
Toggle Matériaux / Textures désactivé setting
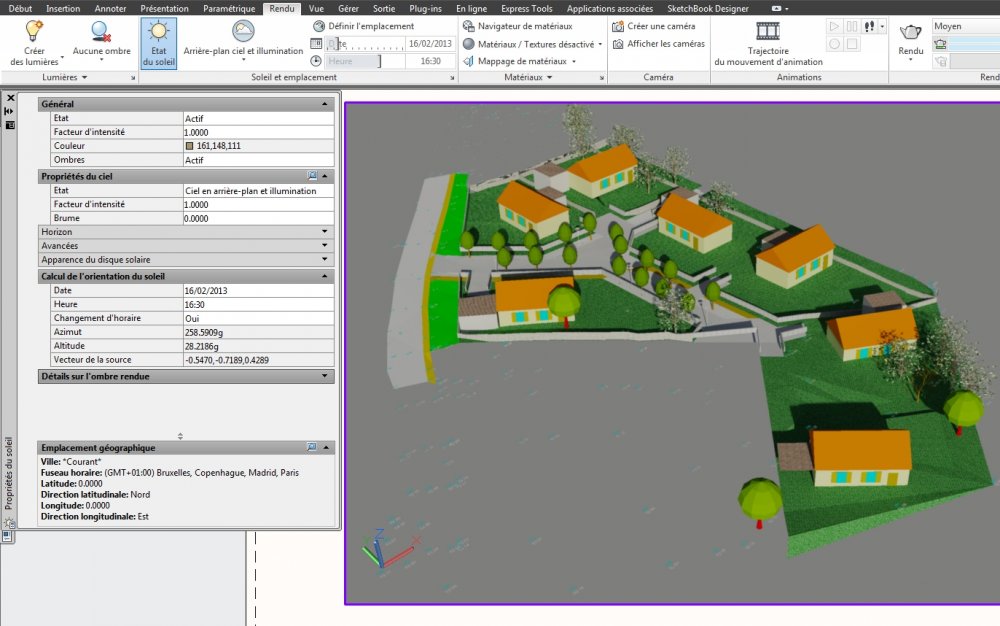tap(532, 44)
